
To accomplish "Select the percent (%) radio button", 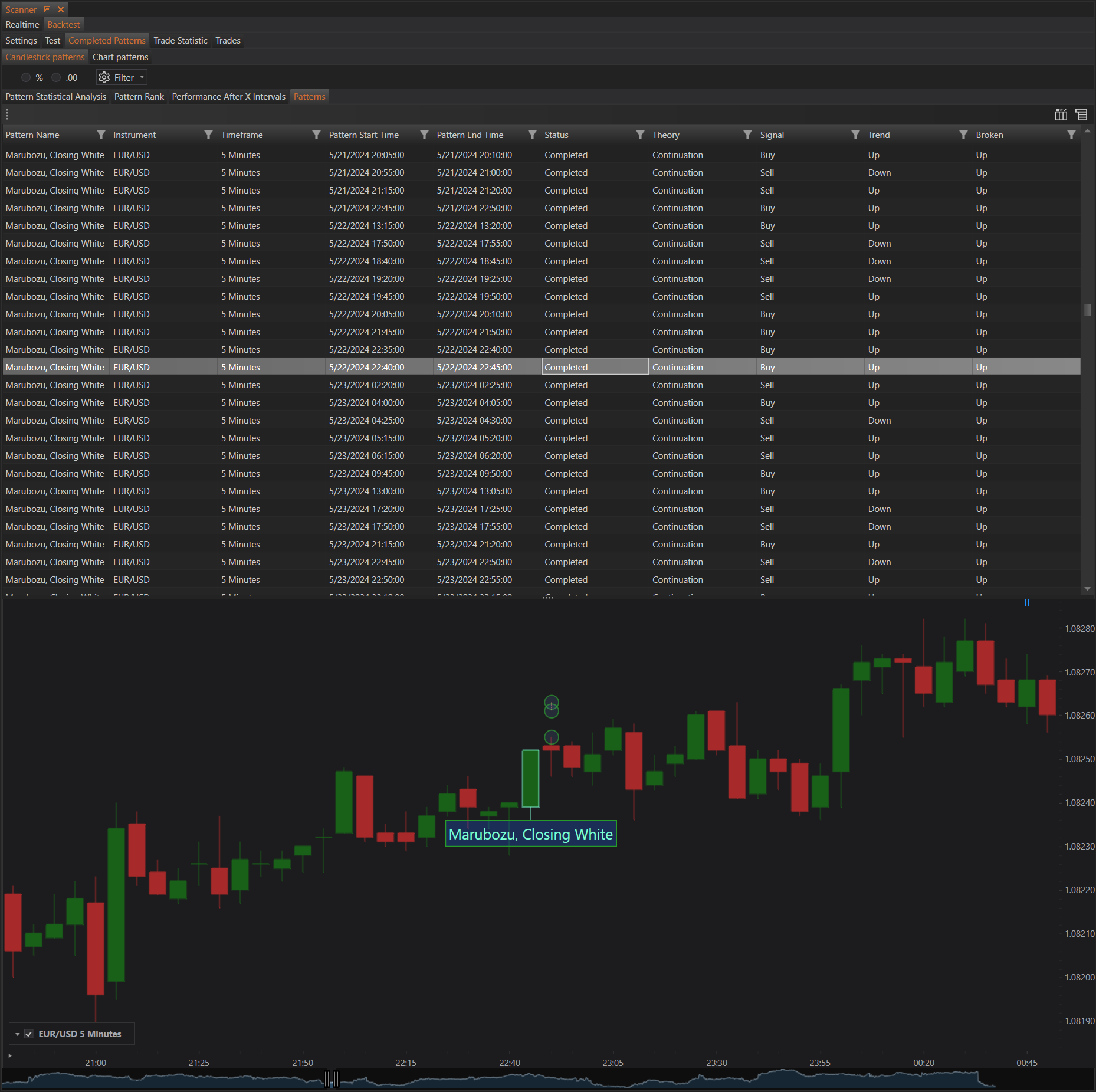I will tap(26, 77).
